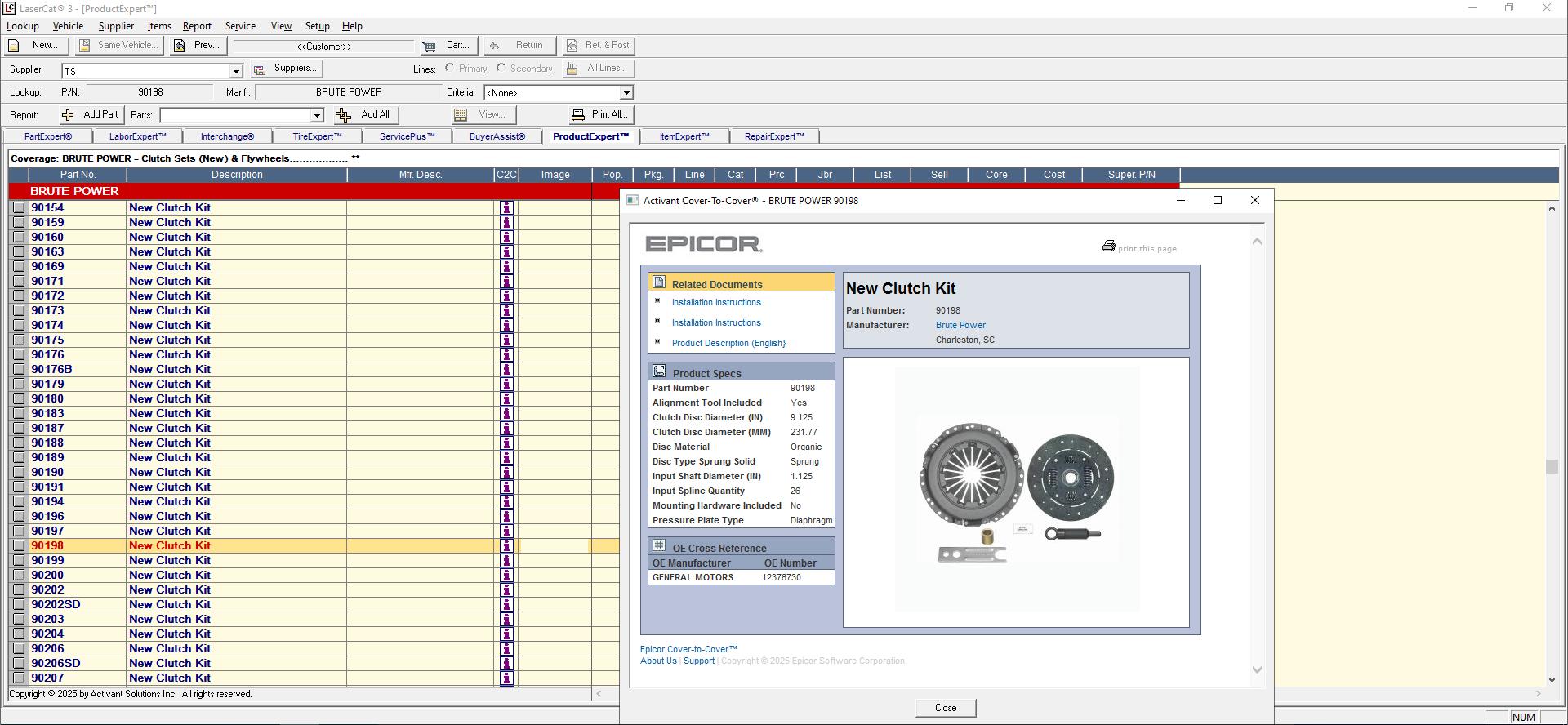Open the Supplier TS dropdown
Viewport: 1568px width, 725px height.
point(235,72)
